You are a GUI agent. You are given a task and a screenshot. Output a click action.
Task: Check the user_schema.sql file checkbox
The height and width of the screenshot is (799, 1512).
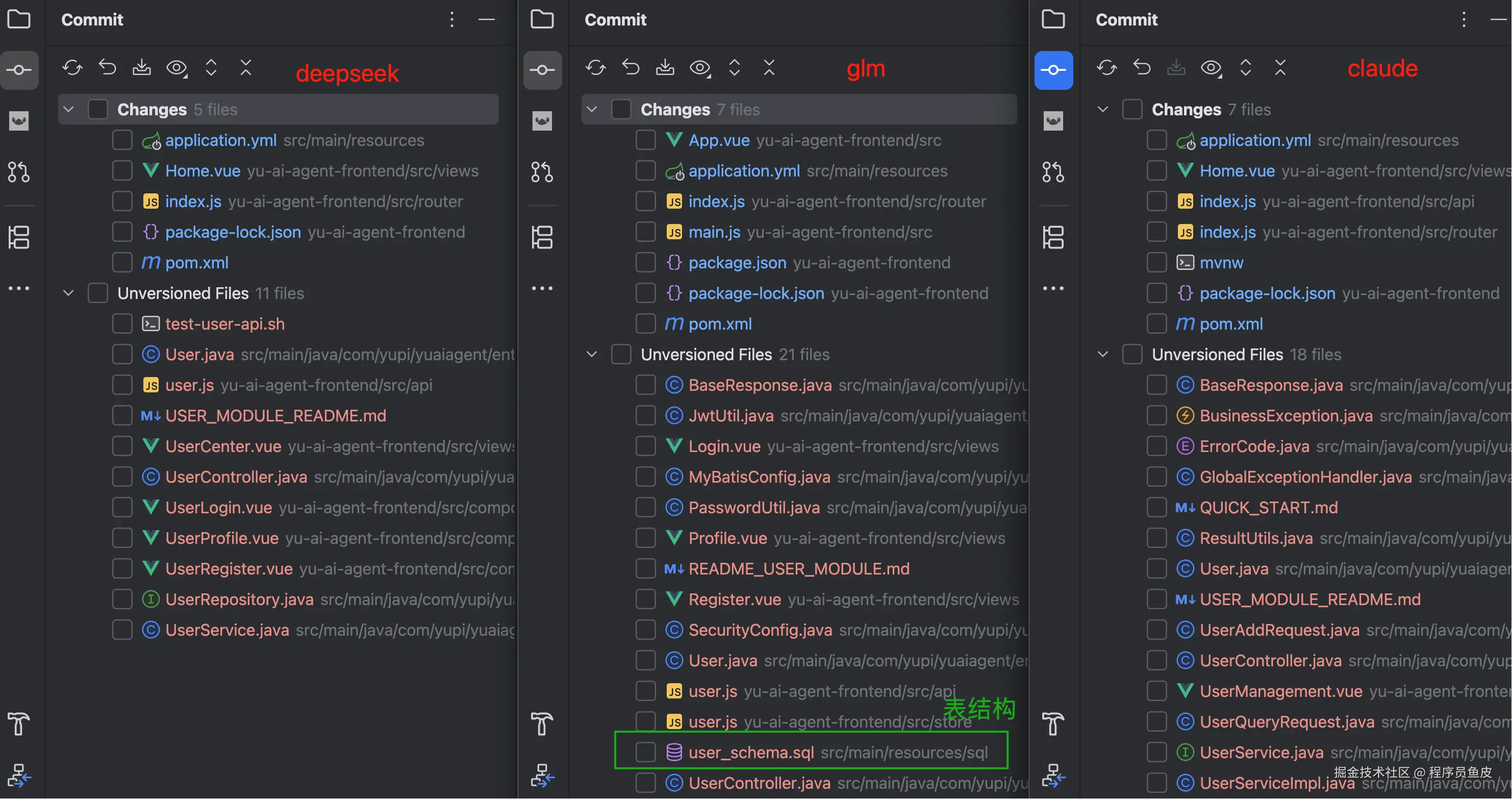[x=646, y=753]
